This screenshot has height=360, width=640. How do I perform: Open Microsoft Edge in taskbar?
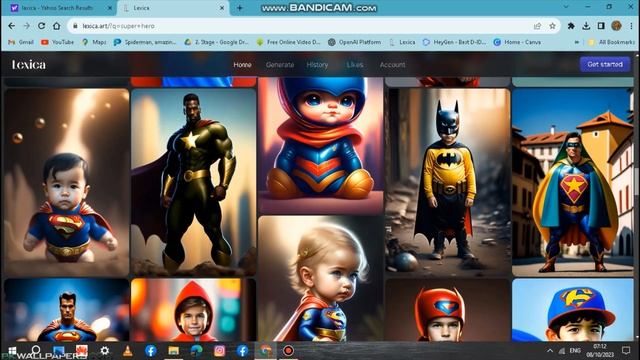pos(196,351)
